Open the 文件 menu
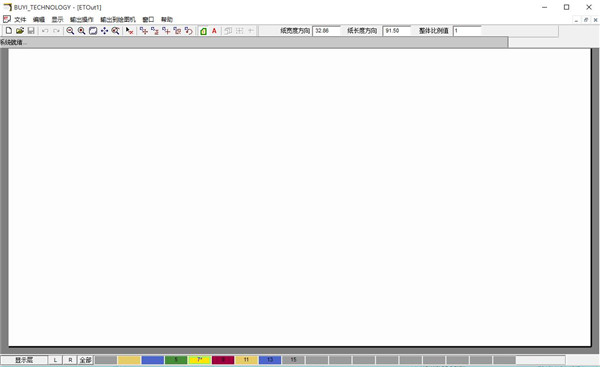600x367 pixels. [20, 19]
